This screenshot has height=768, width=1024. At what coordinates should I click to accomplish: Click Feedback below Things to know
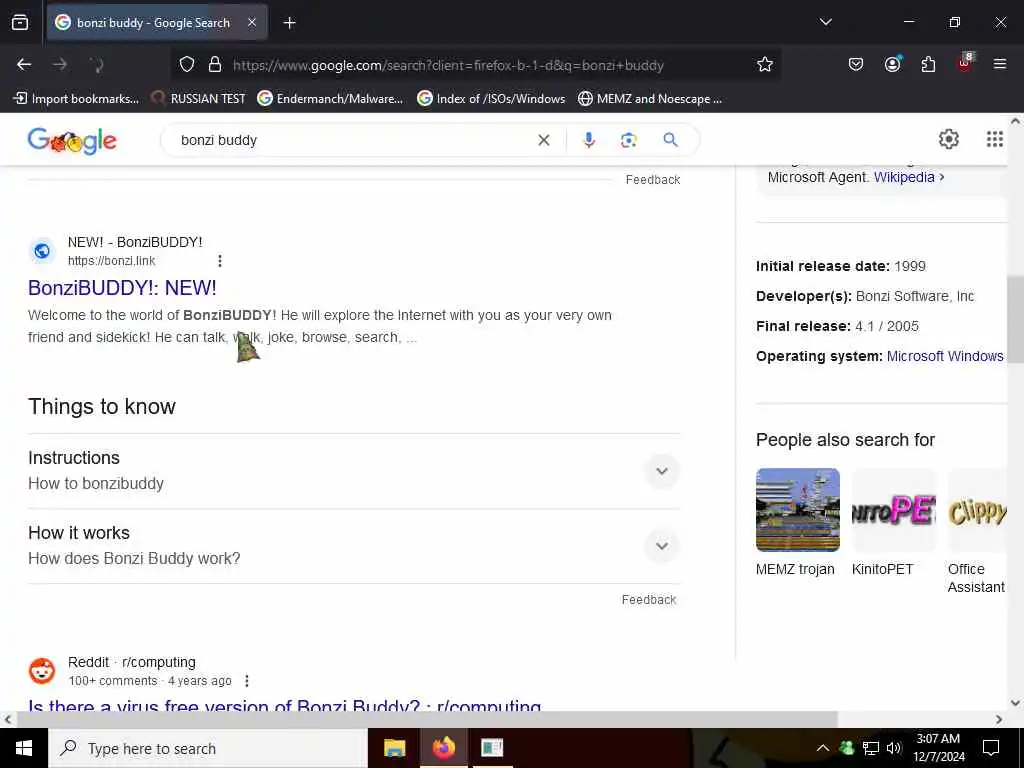tap(648, 600)
